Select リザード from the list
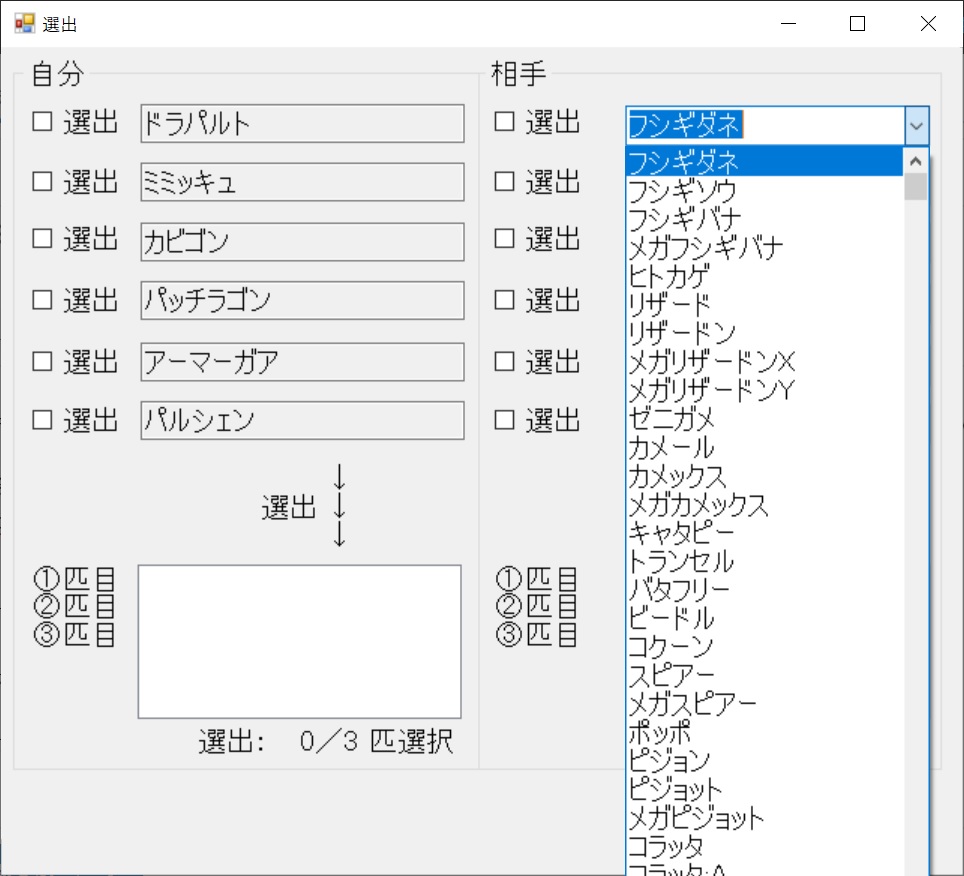 point(764,305)
